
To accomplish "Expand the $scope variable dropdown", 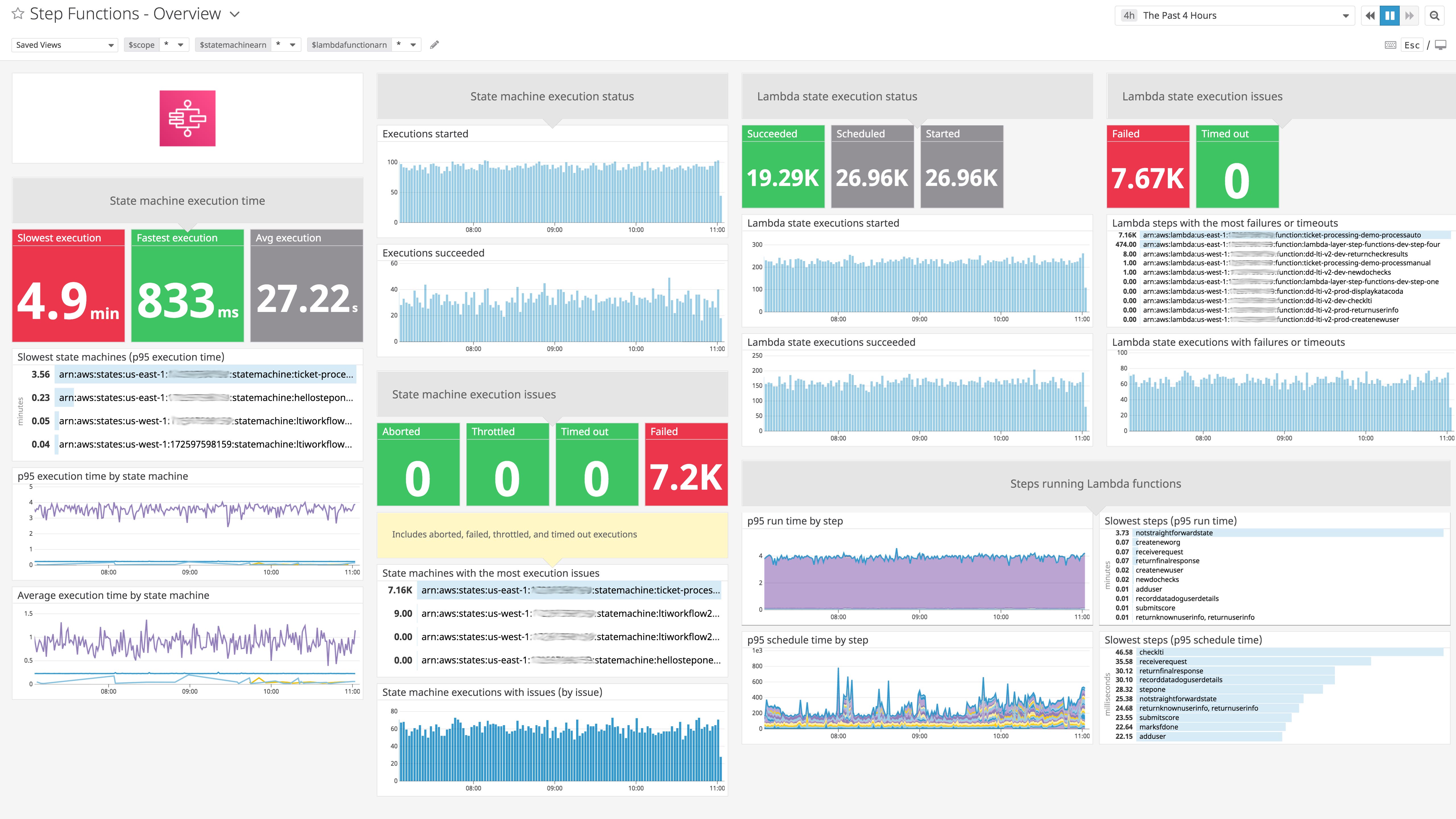I will [x=180, y=45].
